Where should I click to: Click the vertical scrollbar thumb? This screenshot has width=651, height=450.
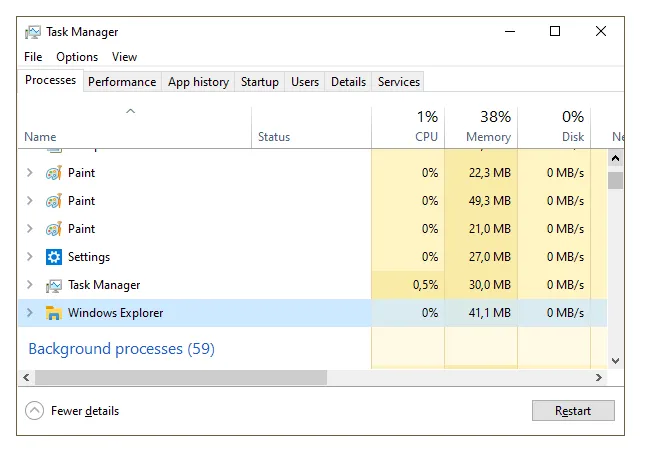click(x=615, y=181)
